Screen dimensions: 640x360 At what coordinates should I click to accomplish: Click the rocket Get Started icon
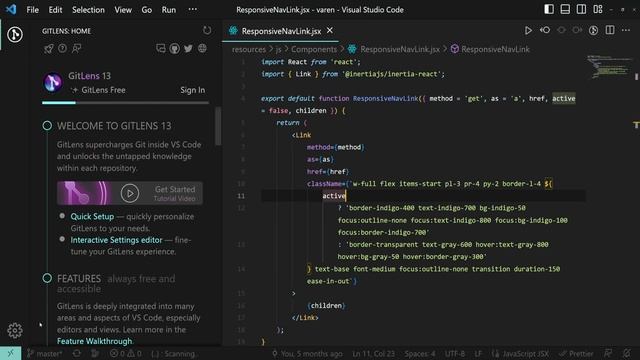(x=49, y=49)
